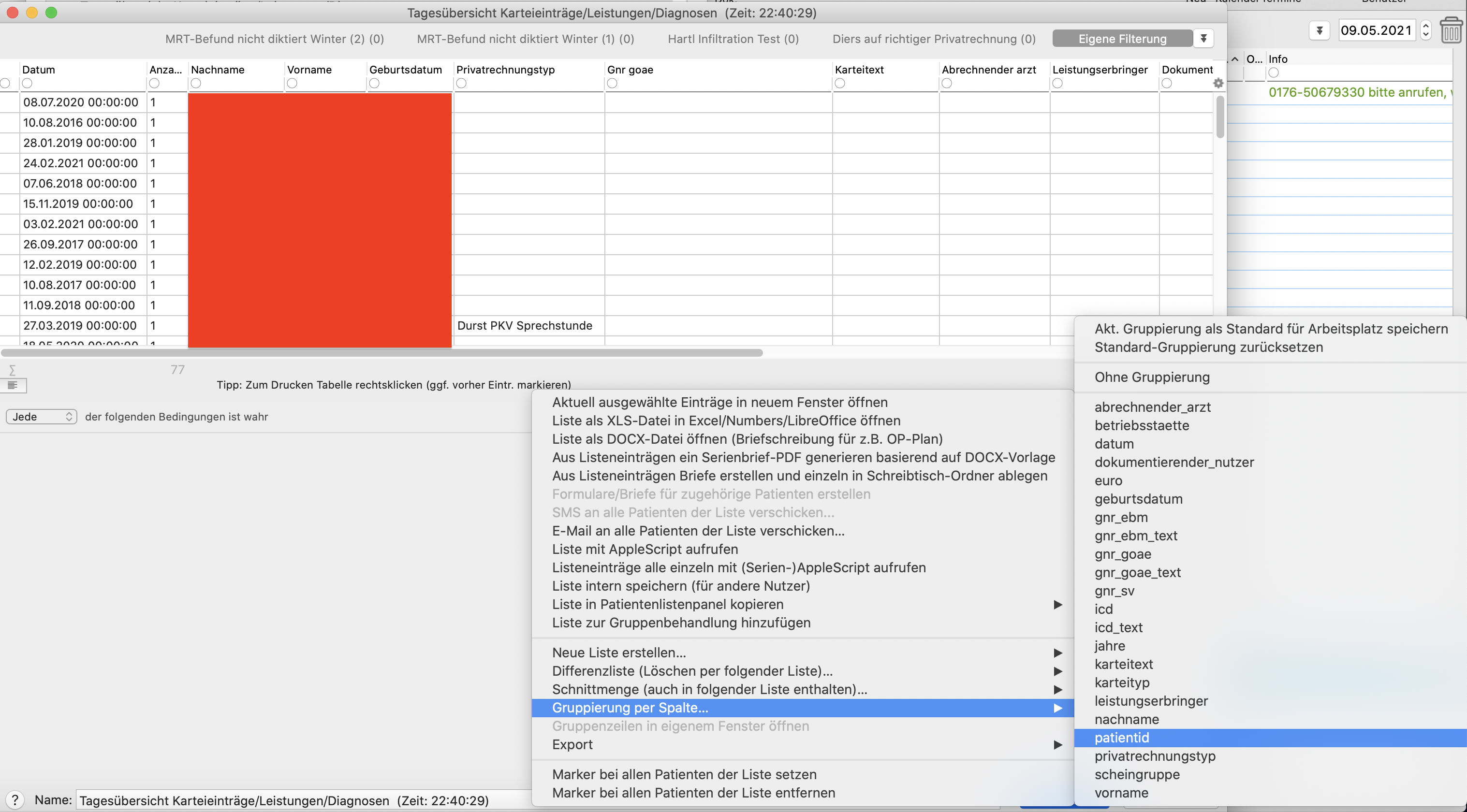Expand the Export submenu
Viewport: 1467px width, 812px height.
tap(1057, 744)
